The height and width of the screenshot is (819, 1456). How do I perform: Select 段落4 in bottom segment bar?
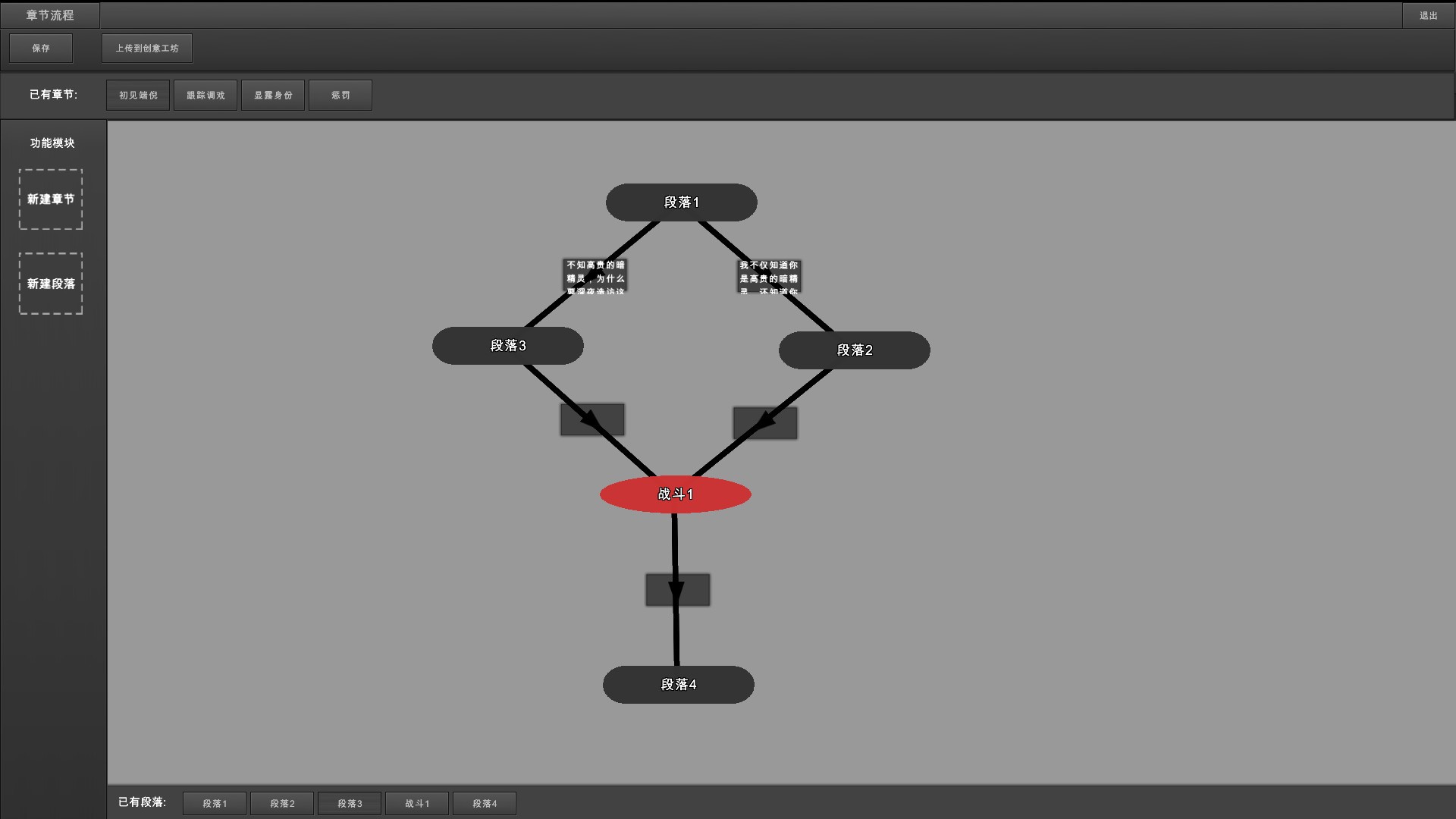pyautogui.click(x=484, y=803)
